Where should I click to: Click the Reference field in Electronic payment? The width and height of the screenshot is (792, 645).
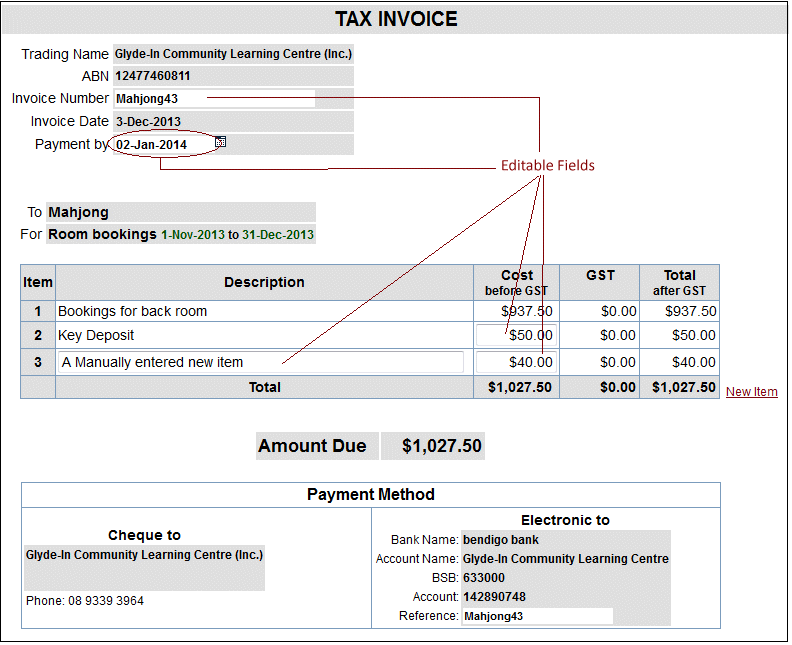pos(537,616)
